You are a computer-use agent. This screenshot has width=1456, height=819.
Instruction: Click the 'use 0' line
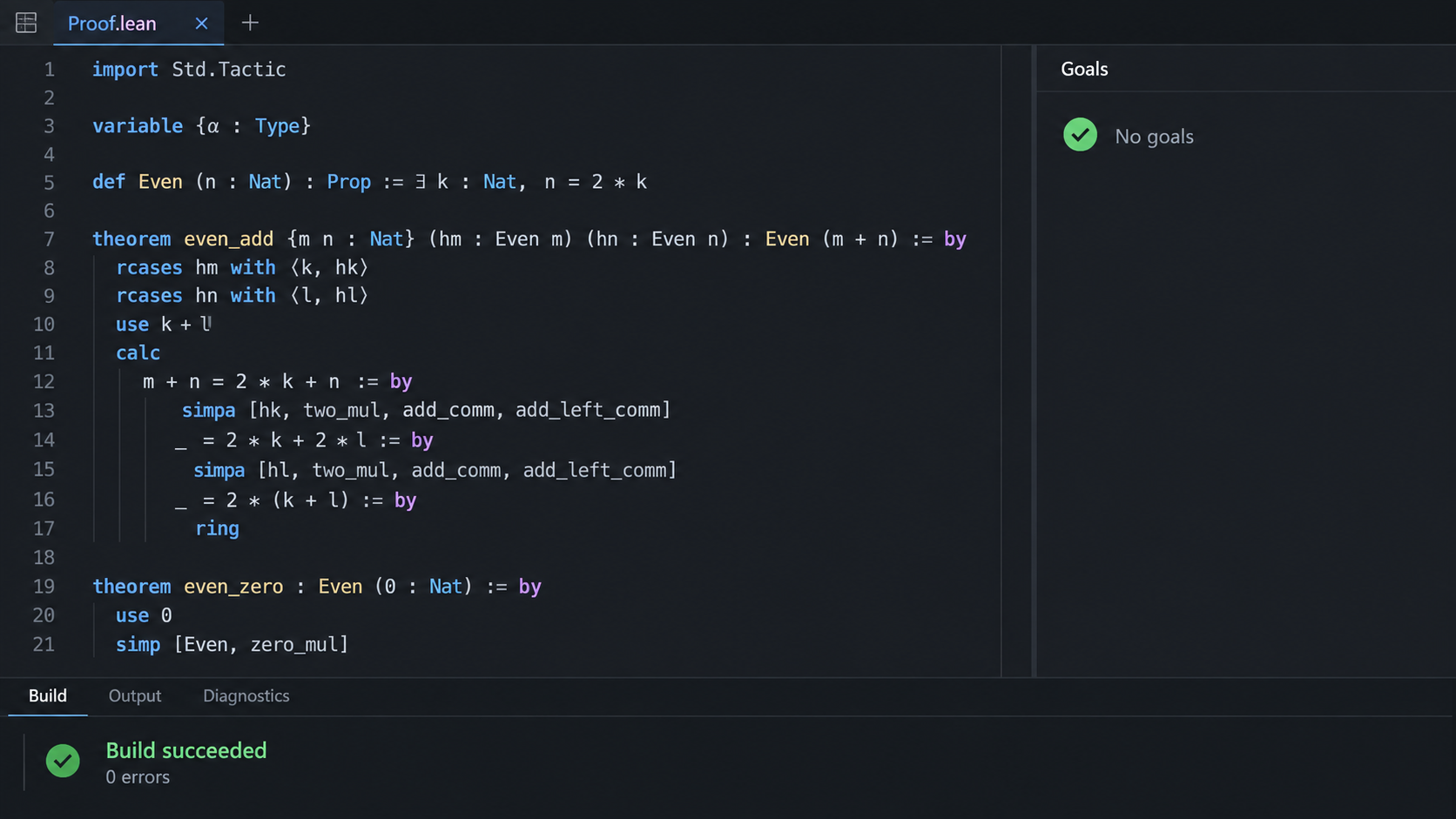(144, 615)
